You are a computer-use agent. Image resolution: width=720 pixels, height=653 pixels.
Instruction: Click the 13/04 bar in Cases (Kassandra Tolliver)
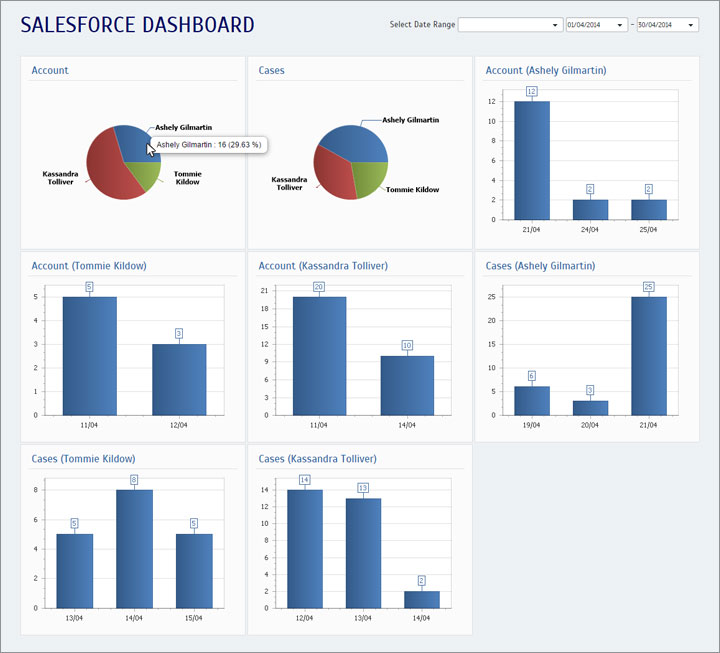(x=363, y=553)
